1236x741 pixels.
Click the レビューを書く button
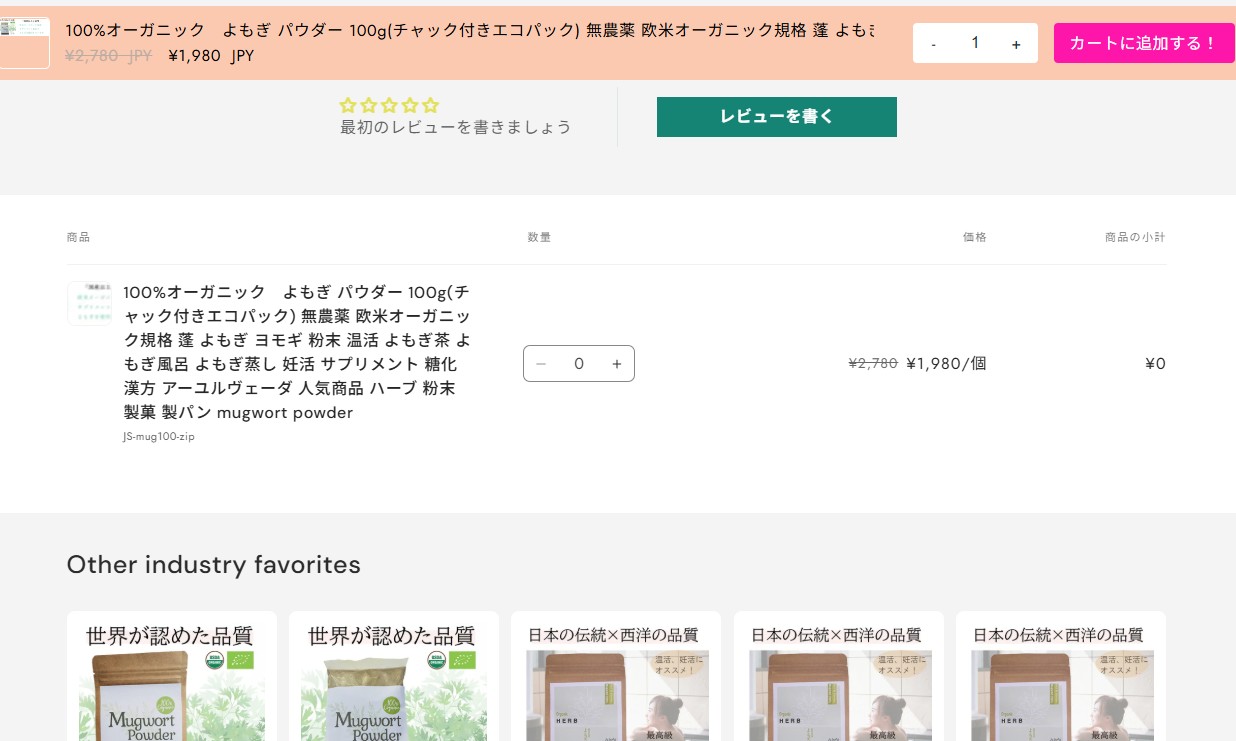click(x=777, y=117)
